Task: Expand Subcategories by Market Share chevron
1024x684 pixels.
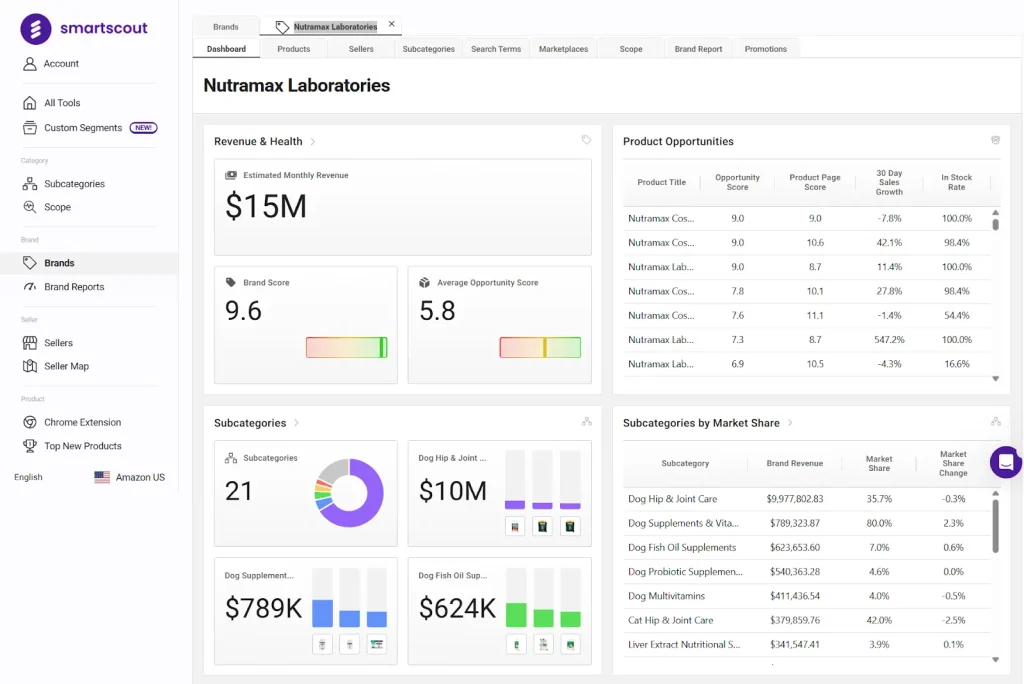Action: 790,423
